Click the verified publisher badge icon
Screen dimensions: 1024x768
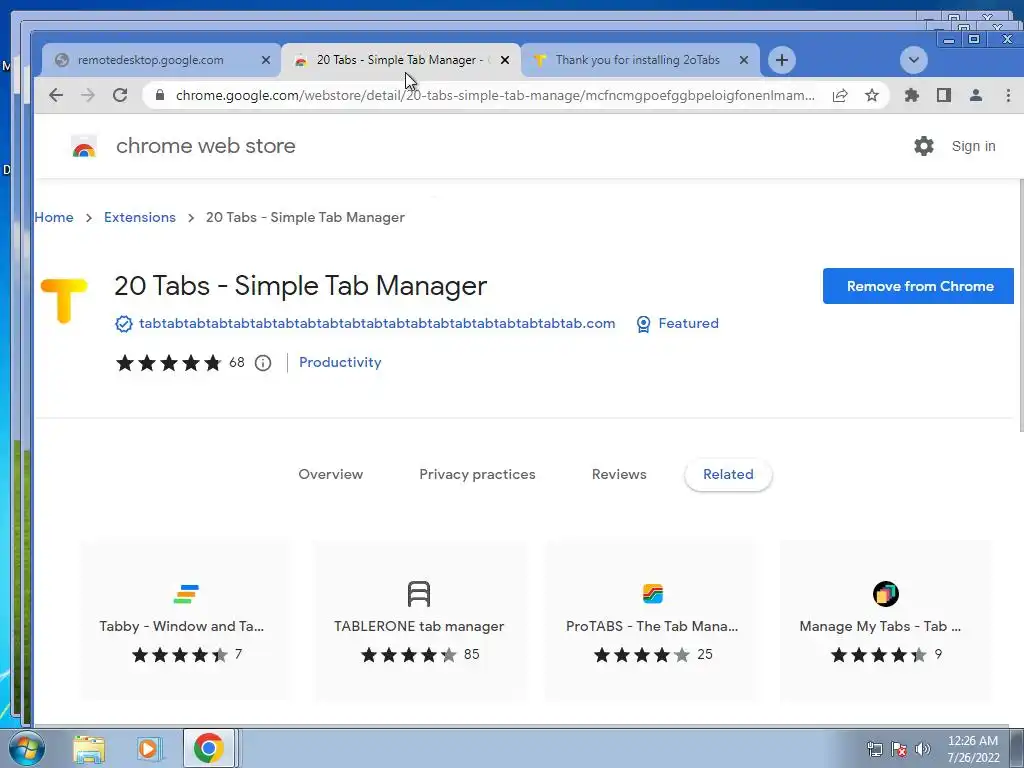coord(123,324)
